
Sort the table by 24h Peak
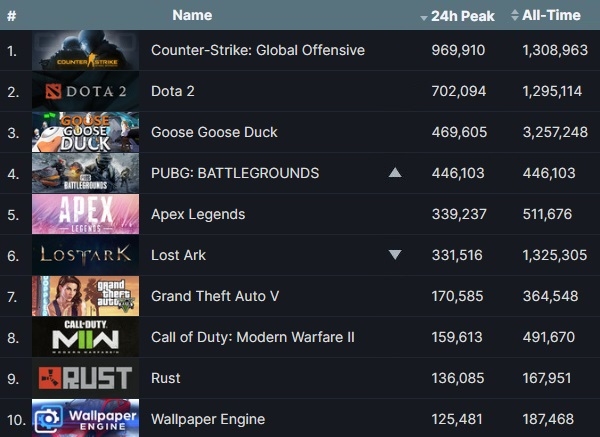point(459,15)
